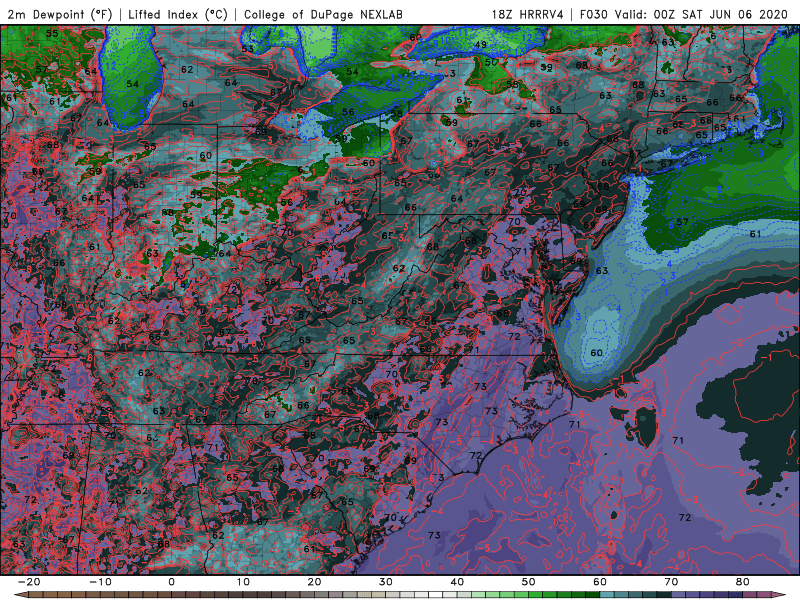Image resolution: width=800 pixels, height=600 pixels.
Task: Click the '20' colorbar tick label
Action: point(314,582)
